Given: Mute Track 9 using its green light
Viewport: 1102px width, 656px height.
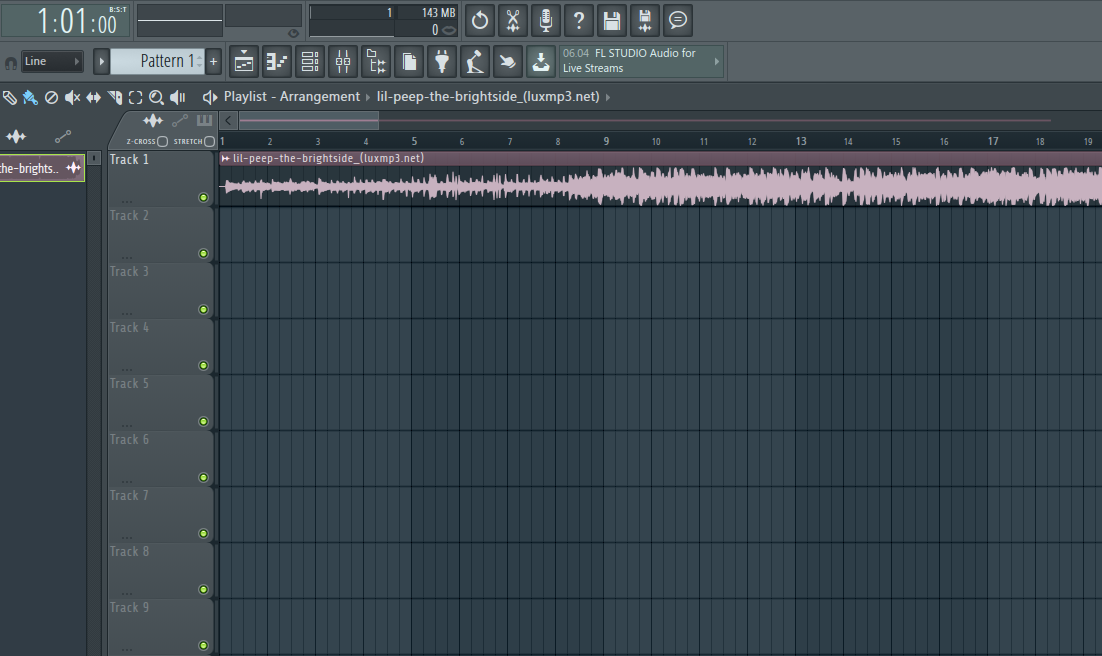Looking at the screenshot, I should (204, 645).
